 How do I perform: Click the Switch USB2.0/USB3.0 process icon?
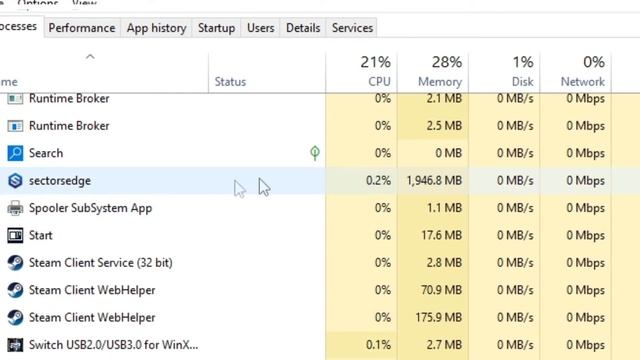coord(15,345)
